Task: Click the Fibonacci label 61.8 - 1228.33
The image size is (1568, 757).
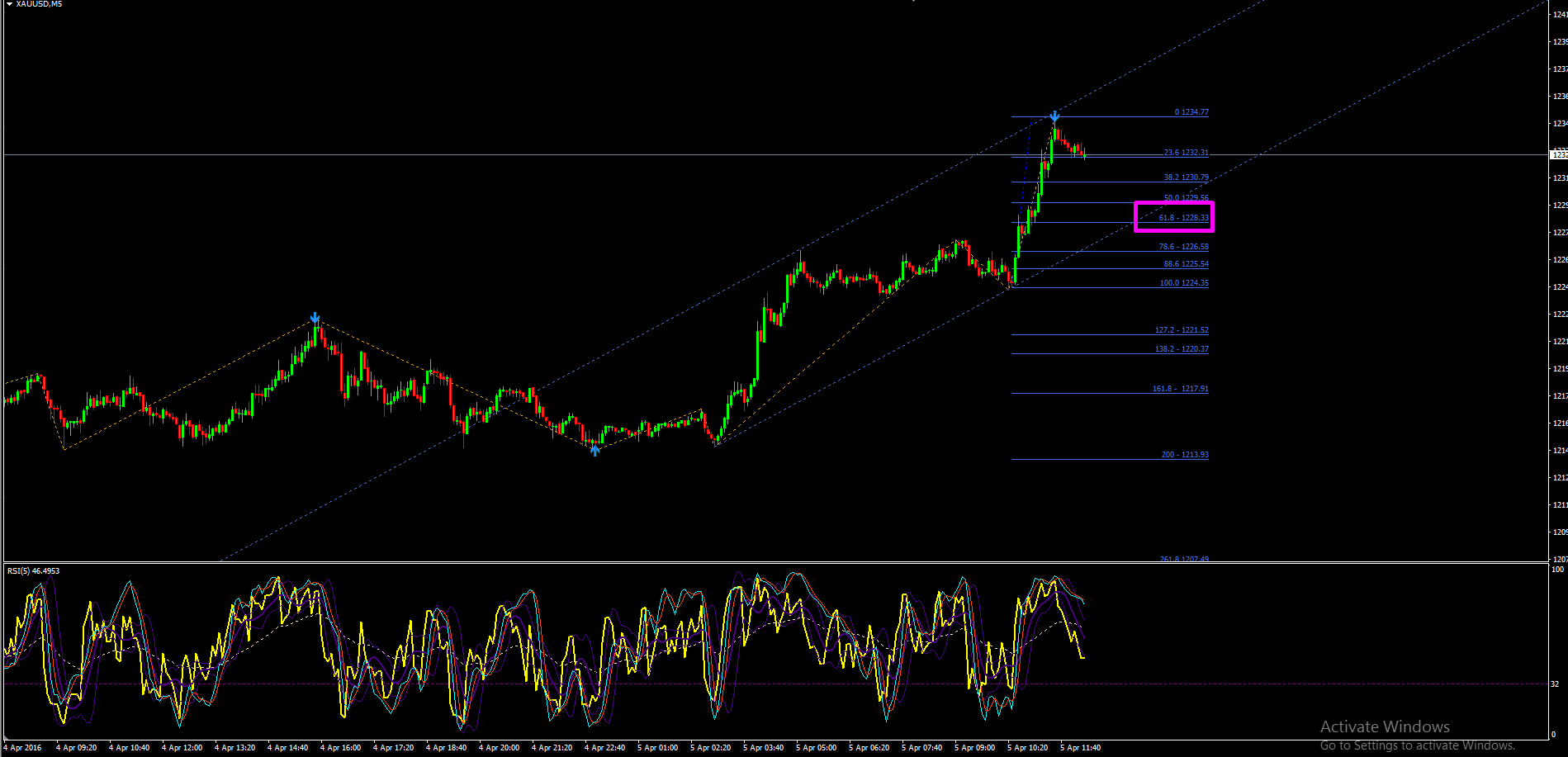Action: pyautogui.click(x=1183, y=218)
